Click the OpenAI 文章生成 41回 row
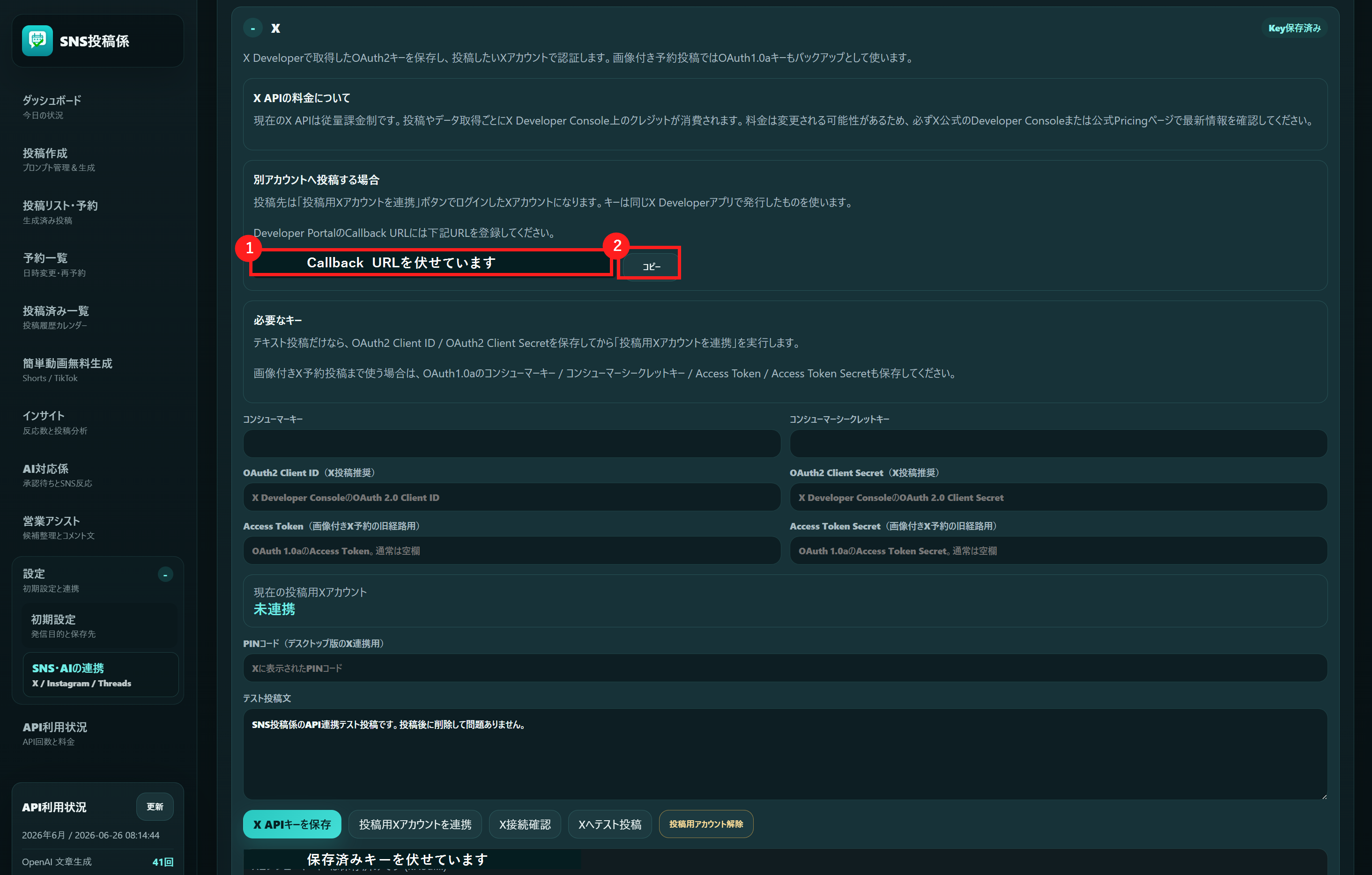The width and height of the screenshot is (1372, 875). [97, 861]
